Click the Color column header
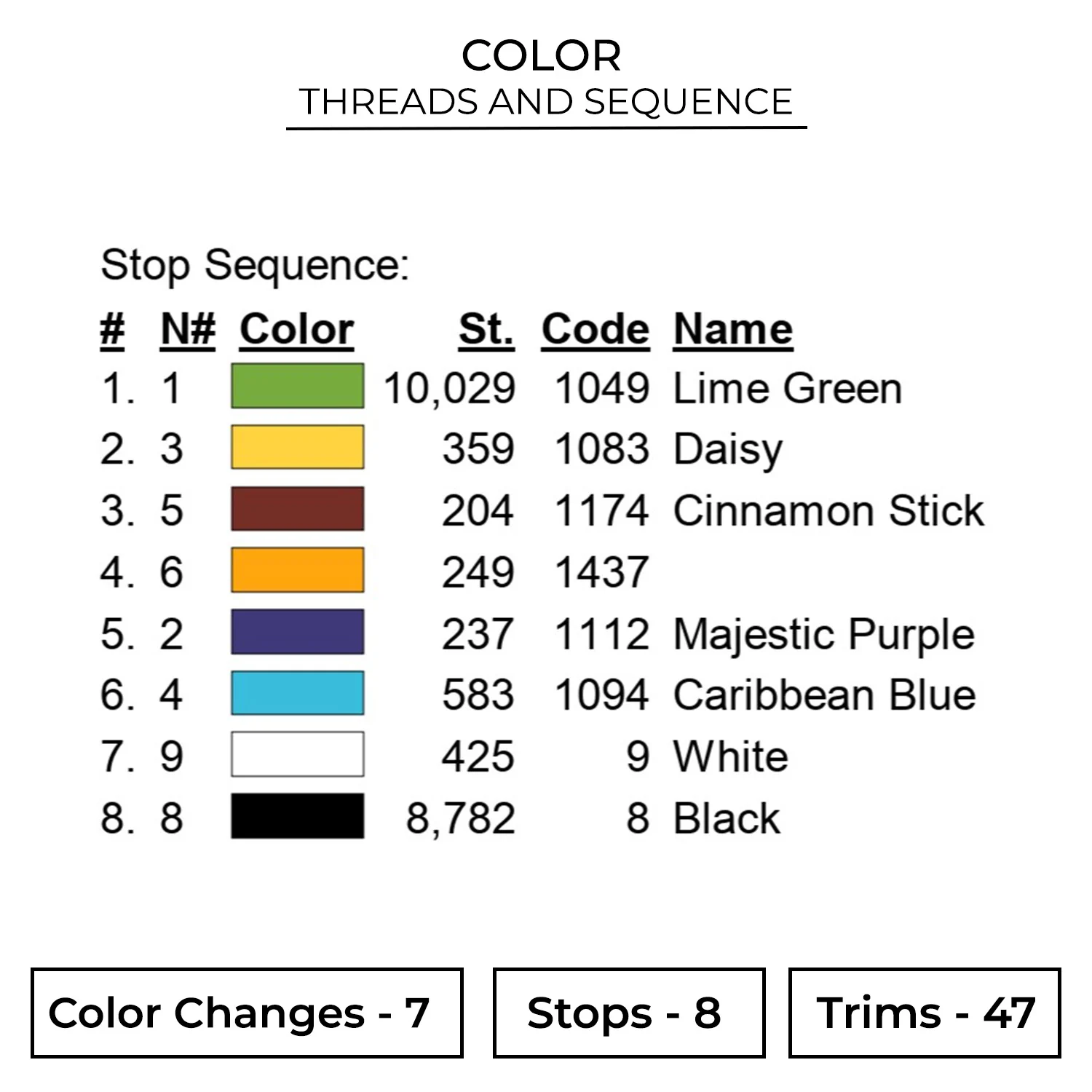Image resolution: width=1092 pixels, height=1092 pixels. pos(296,330)
